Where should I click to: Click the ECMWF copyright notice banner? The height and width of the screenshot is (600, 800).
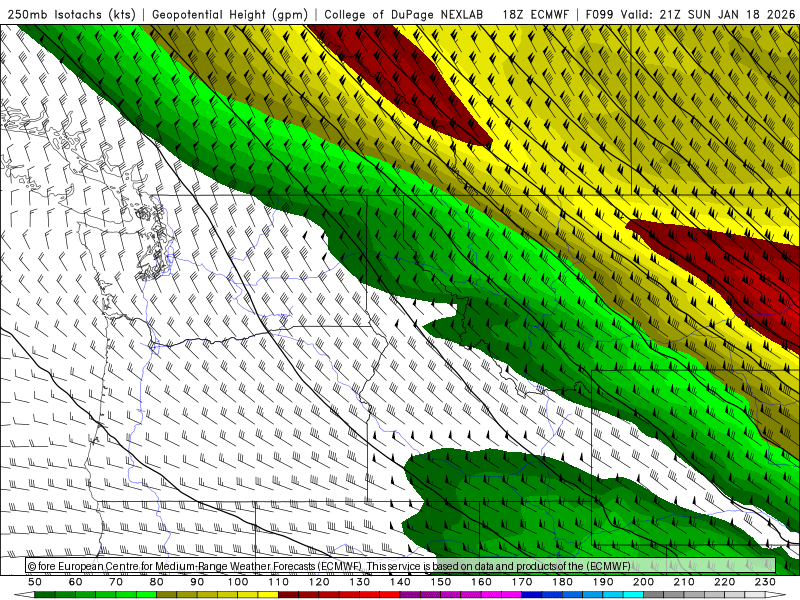point(401,566)
